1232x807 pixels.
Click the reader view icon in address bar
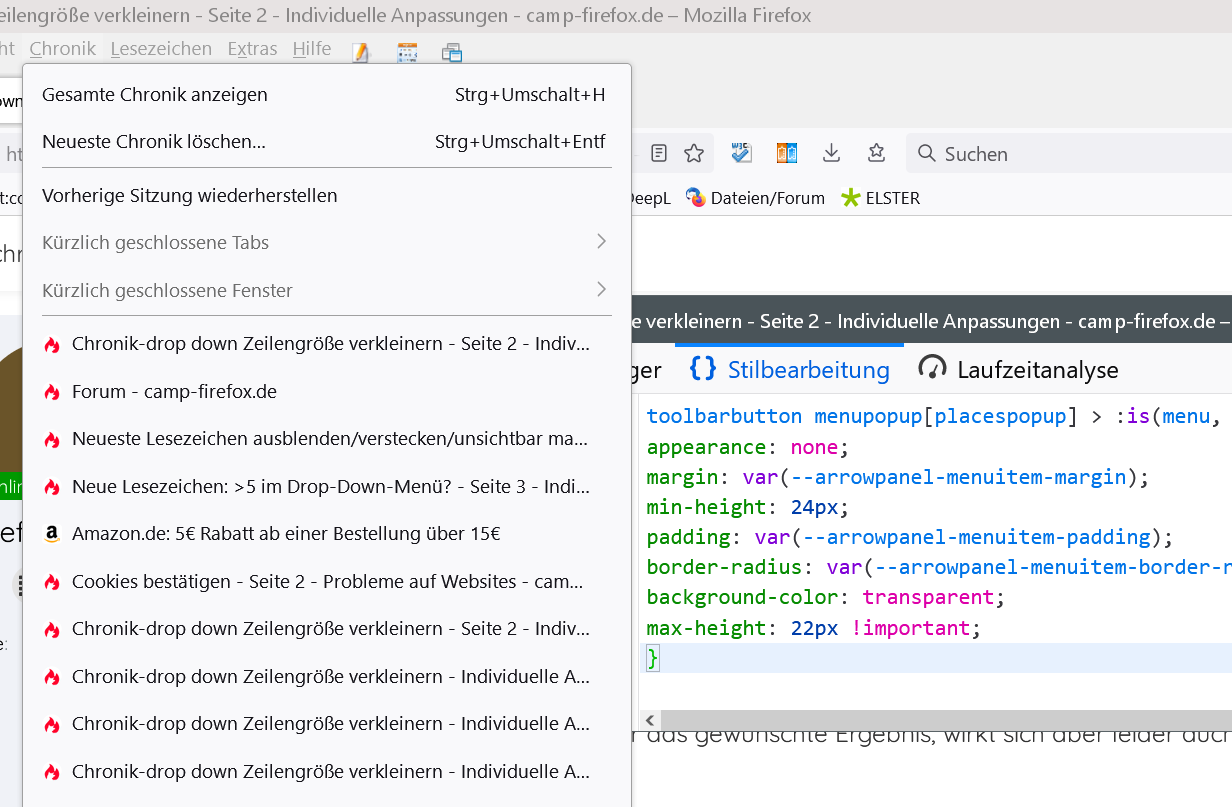[x=659, y=153]
